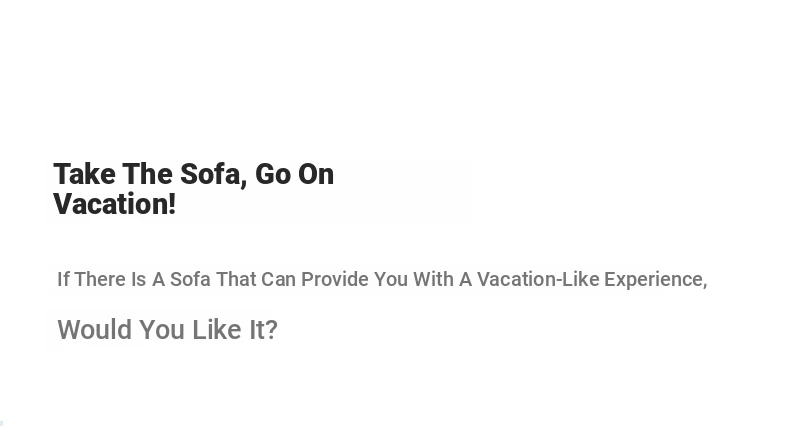Click the word 'The' in the bold heading

148,174
